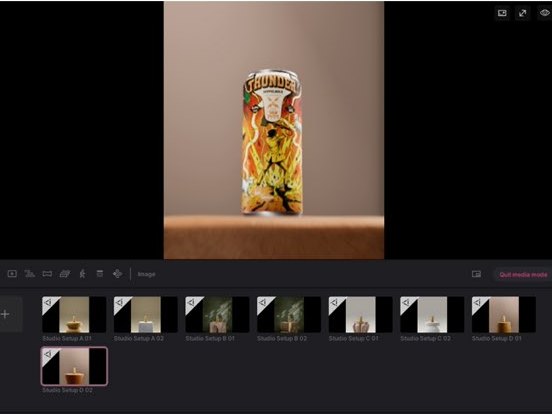Click the Thunder can preview image
The image size is (552, 414).
[x=274, y=130]
